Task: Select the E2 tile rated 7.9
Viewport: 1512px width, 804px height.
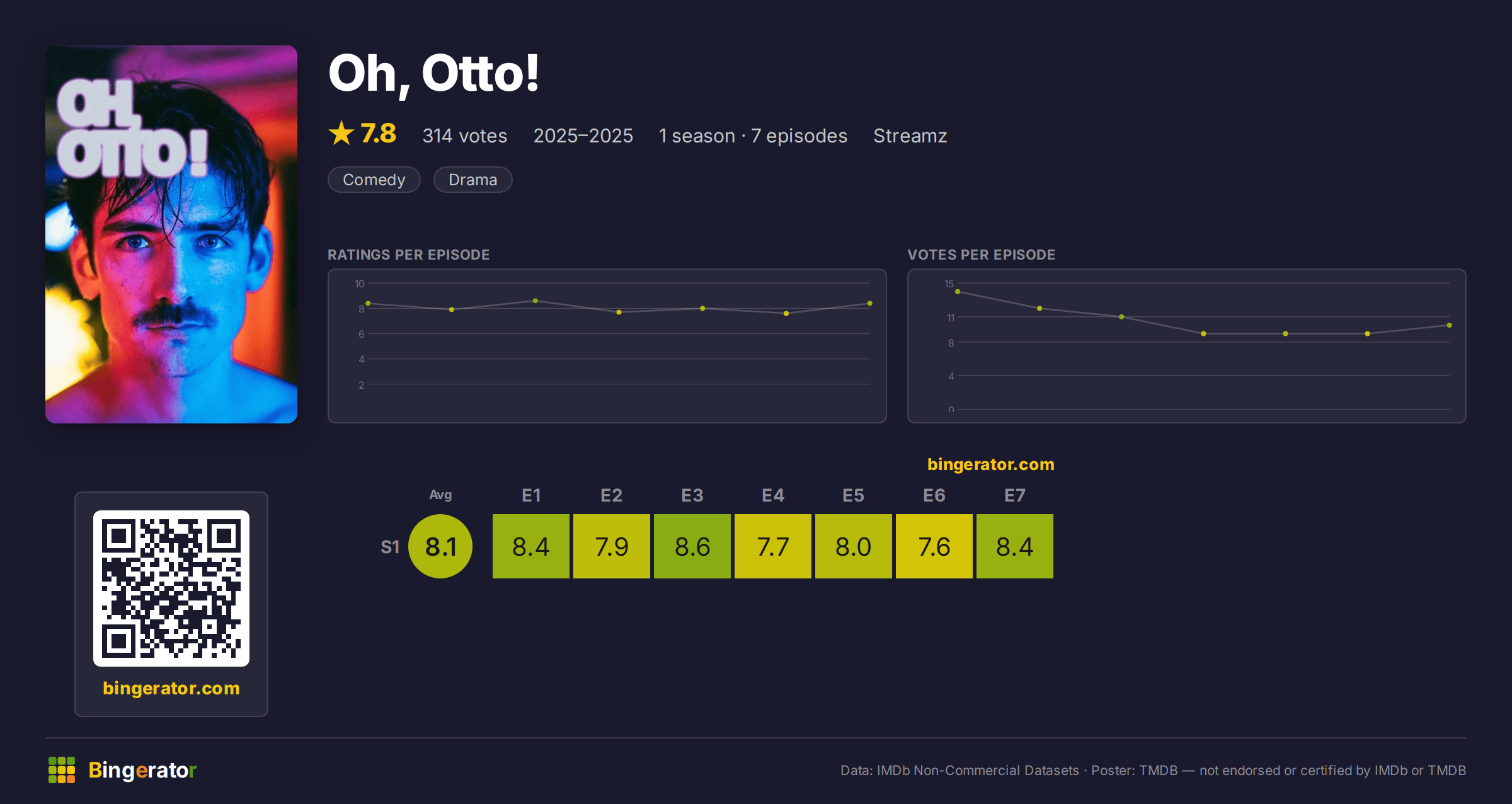Action: click(x=612, y=546)
